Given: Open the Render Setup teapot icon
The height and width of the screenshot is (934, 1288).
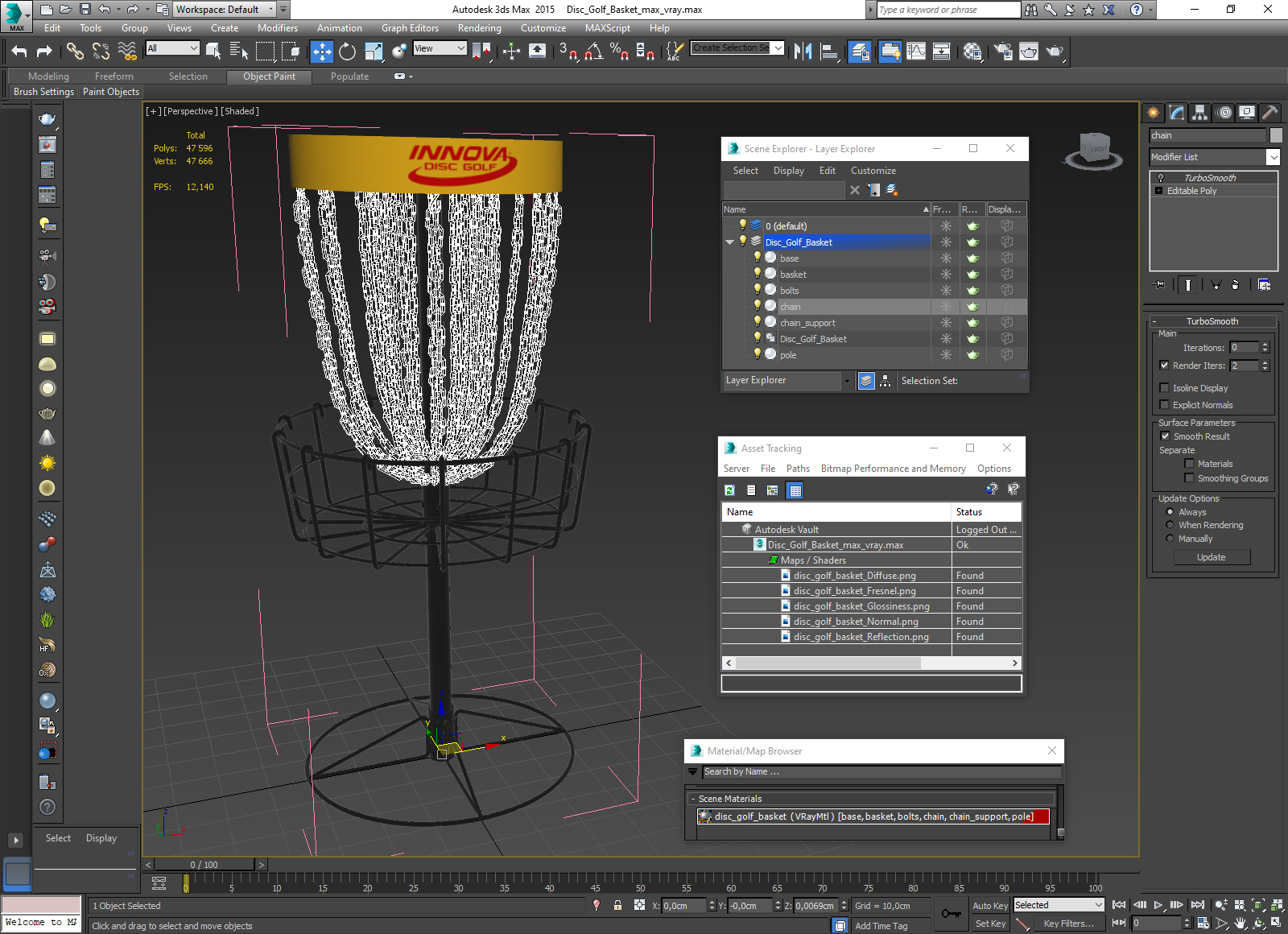Looking at the screenshot, I should [x=1002, y=52].
